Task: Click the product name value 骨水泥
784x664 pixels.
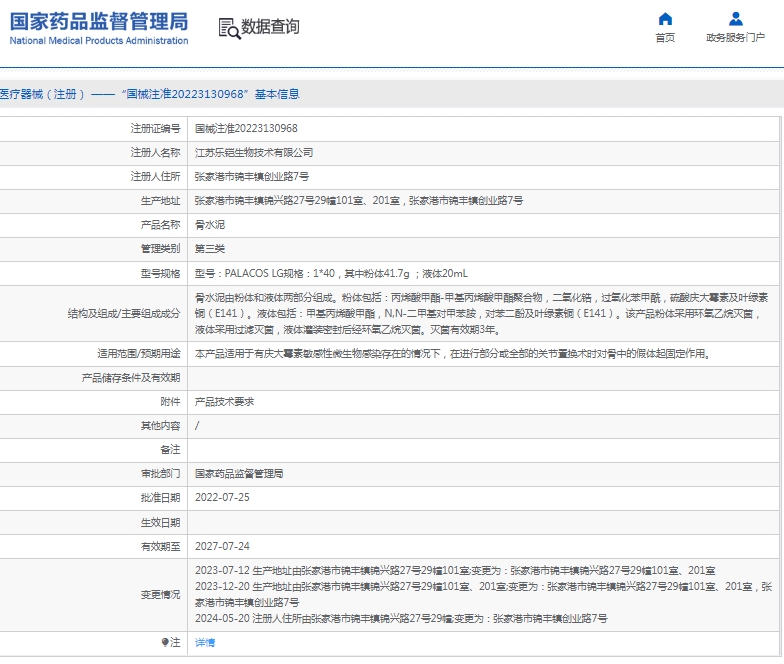Action: click(x=209, y=225)
